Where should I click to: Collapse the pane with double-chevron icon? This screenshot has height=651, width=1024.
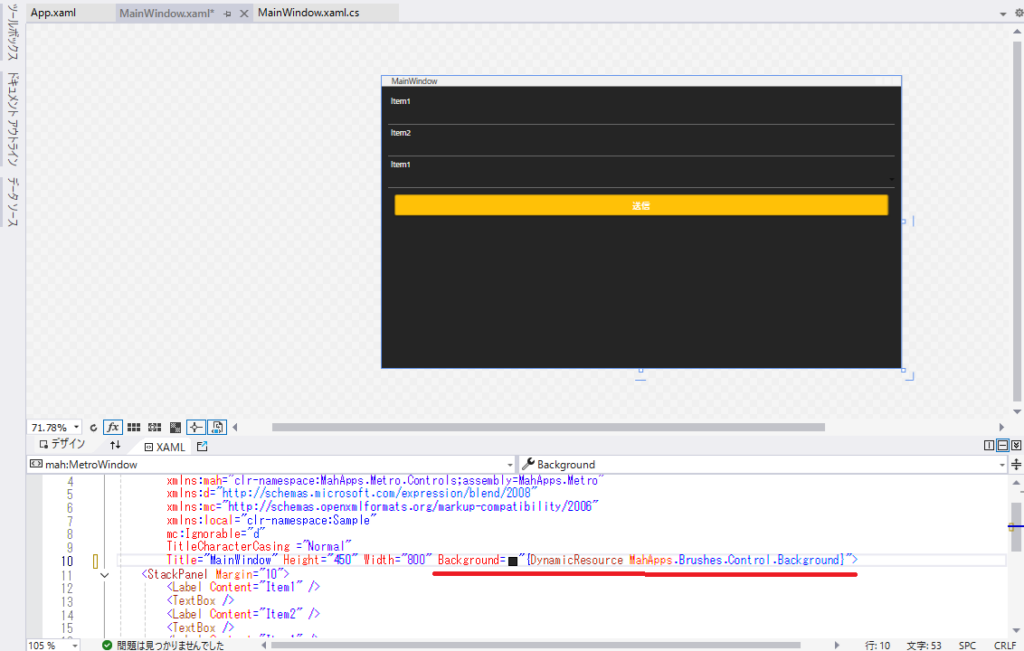point(1016,445)
